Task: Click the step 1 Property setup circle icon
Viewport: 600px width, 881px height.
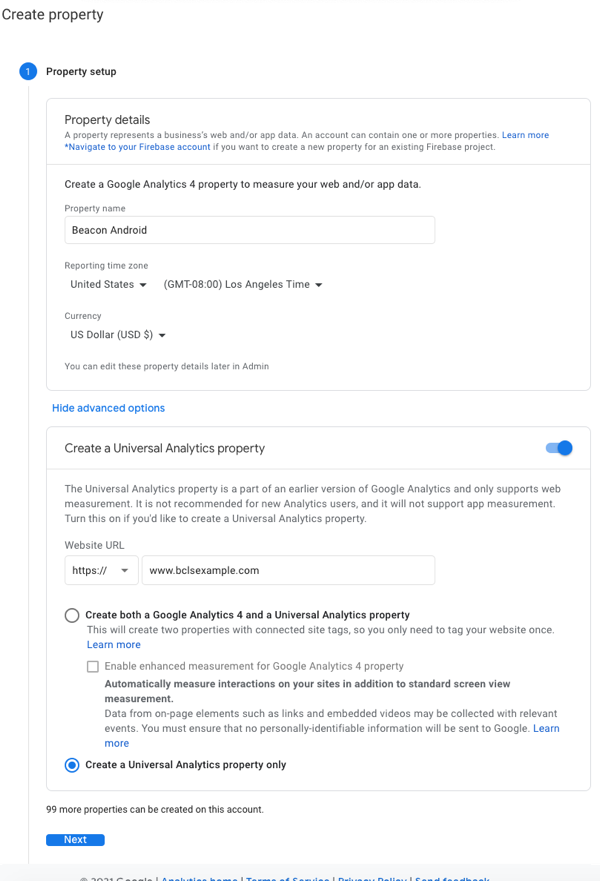Action: (28, 72)
